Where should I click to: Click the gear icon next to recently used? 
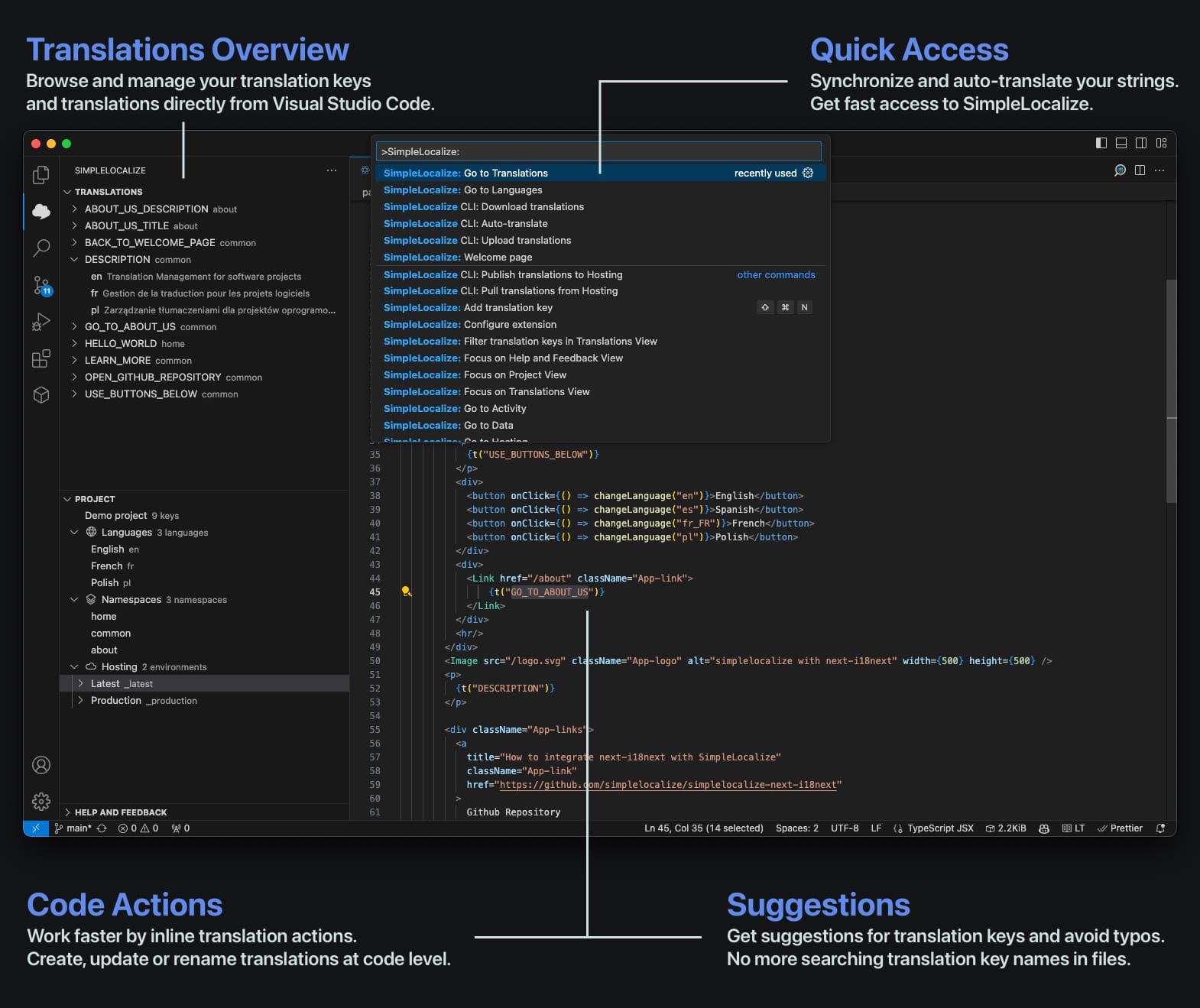coord(808,173)
